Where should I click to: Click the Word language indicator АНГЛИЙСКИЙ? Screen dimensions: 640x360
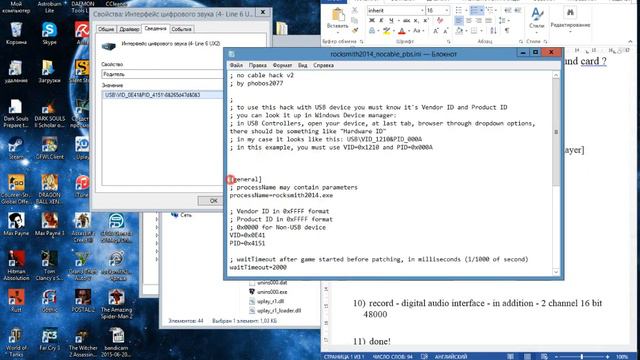click(451, 356)
